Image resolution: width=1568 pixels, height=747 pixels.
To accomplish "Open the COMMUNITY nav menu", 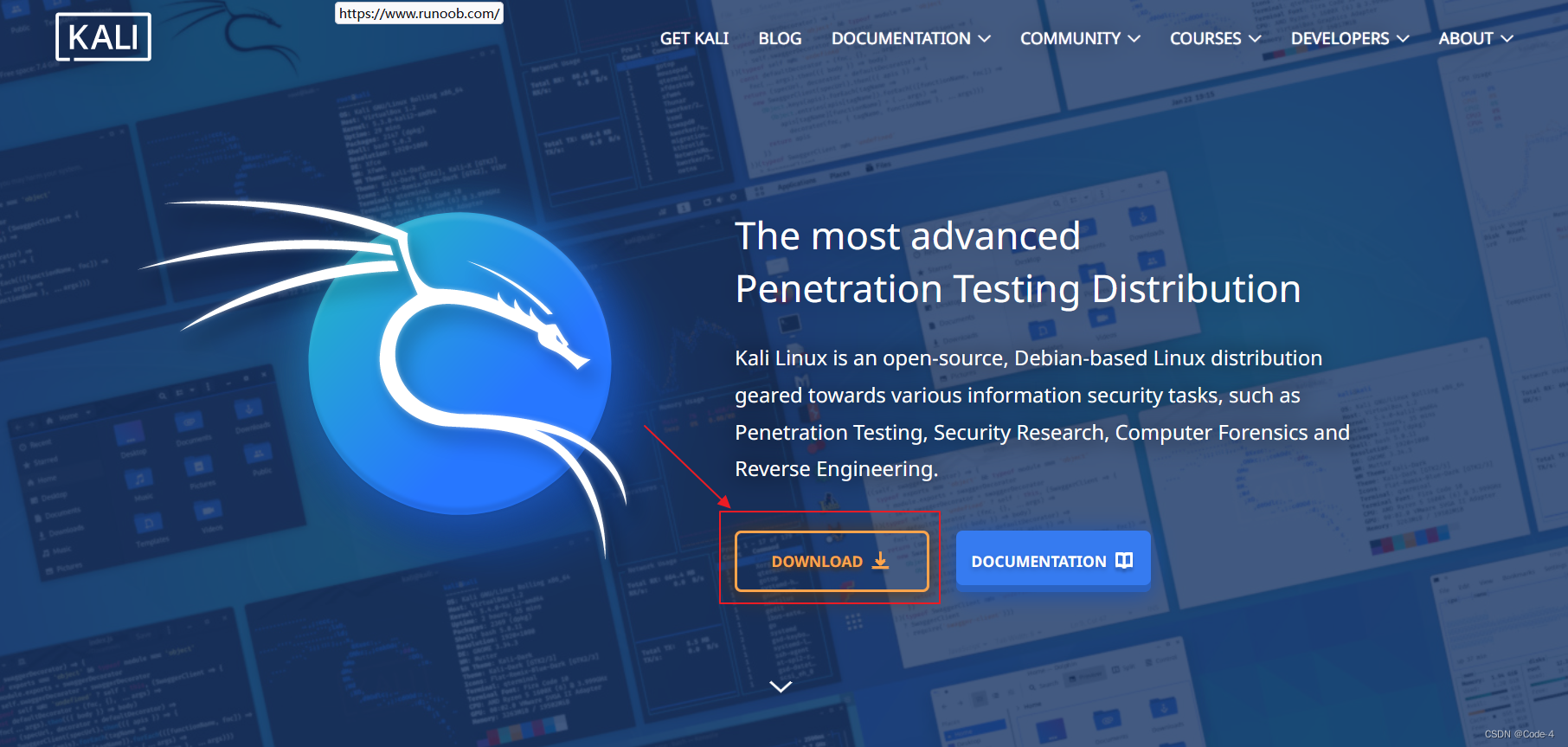I will tap(1080, 39).
